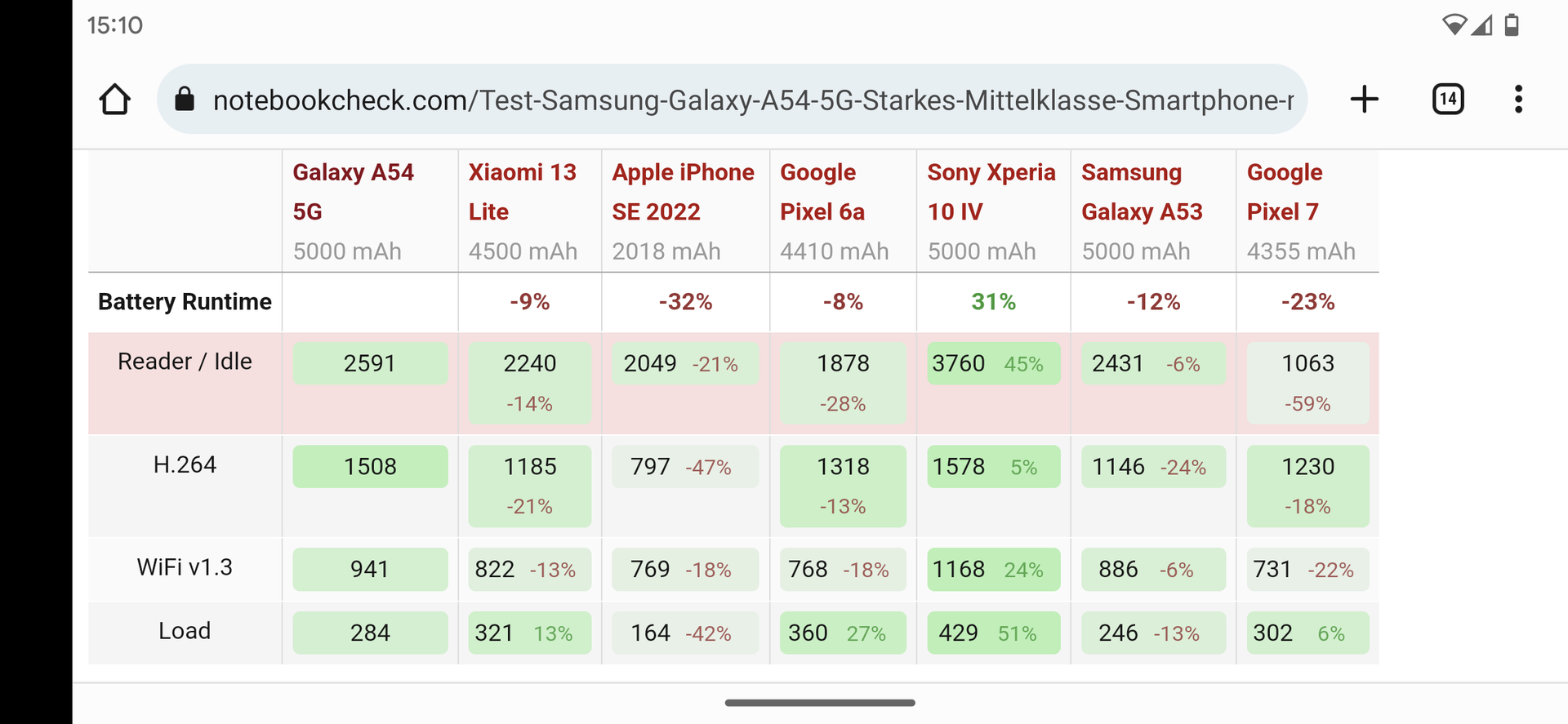Image resolution: width=1568 pixels, height=724 pixels.
Task: Open the three-dot browser menu
Action: point(1518,100)
